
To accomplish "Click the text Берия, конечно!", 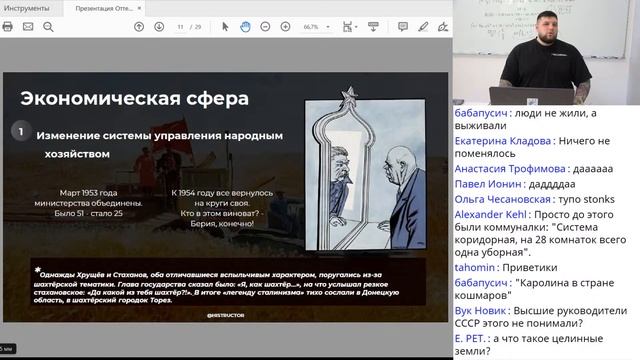I will (222, 224).
